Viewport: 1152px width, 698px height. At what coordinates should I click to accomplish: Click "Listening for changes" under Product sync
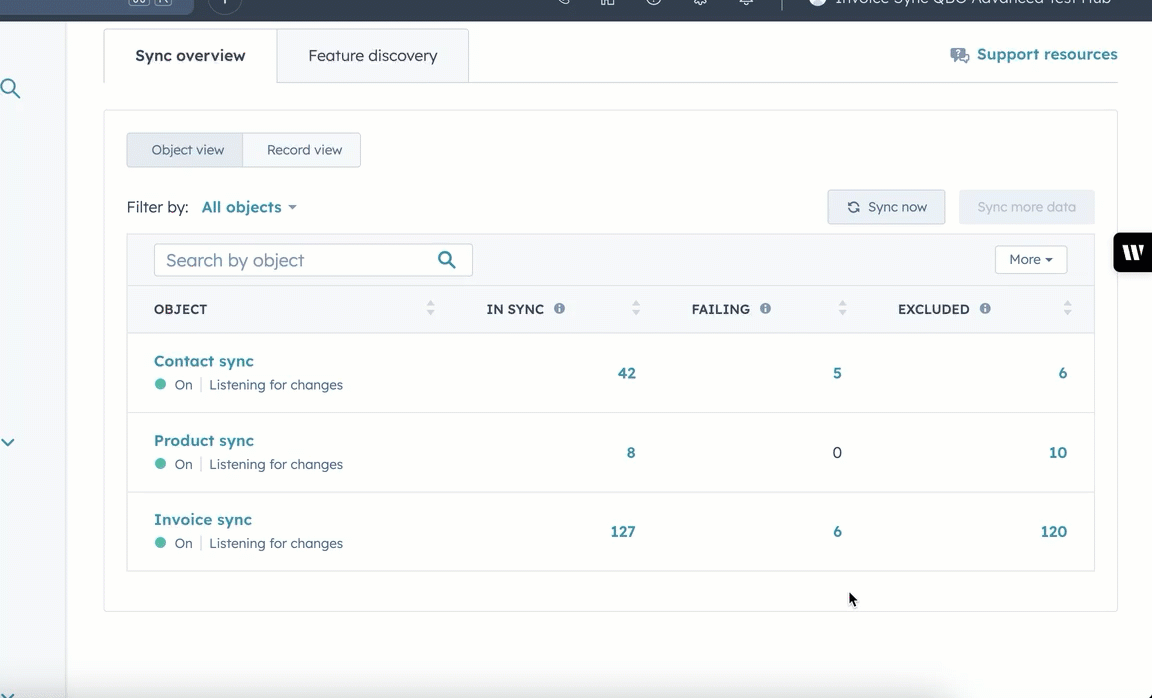(276, 464)
